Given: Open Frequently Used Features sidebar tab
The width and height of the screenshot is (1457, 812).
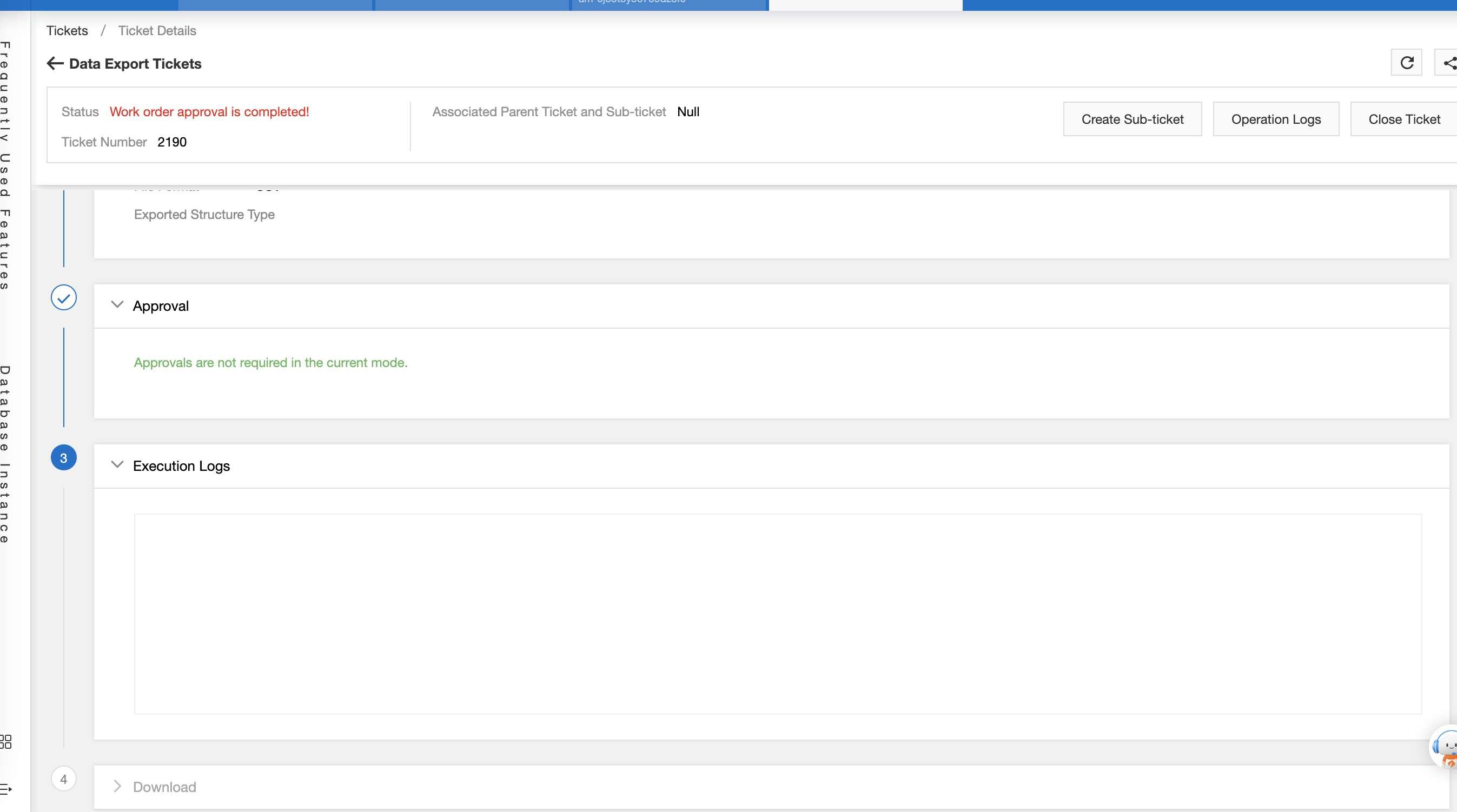Looking at the screenshot, I should [5, 165].
